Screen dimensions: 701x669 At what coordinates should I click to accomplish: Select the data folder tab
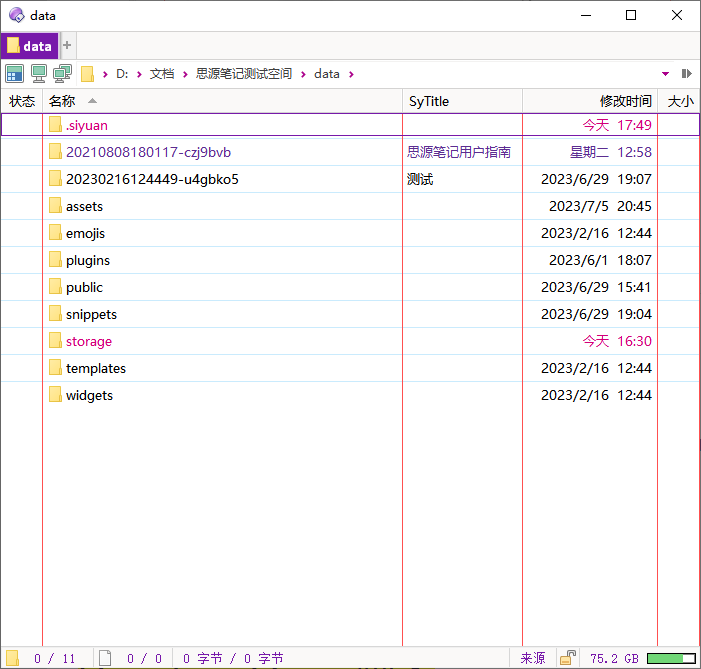pos(29,46)
